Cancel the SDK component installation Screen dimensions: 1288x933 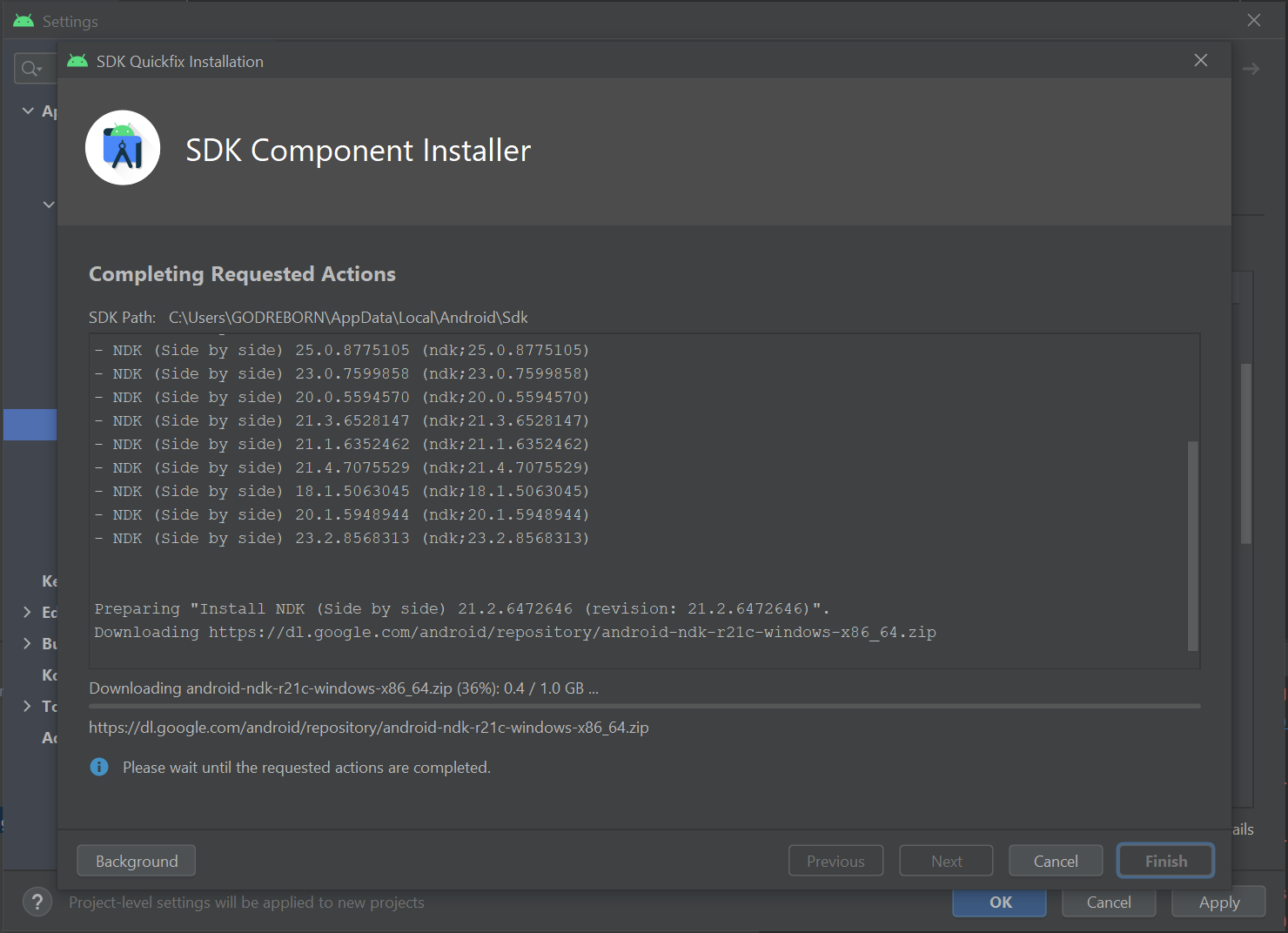click(x=1056, y=861)
